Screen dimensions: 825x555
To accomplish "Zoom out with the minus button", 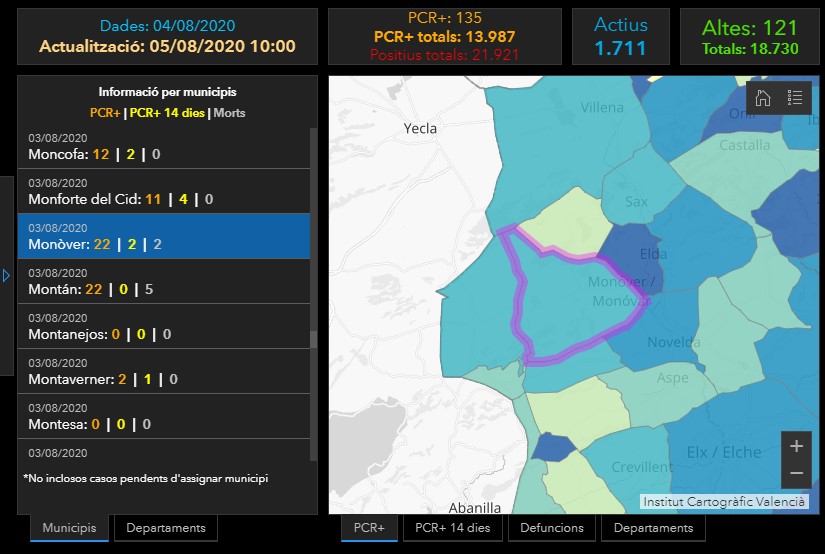I will [796, 473].
